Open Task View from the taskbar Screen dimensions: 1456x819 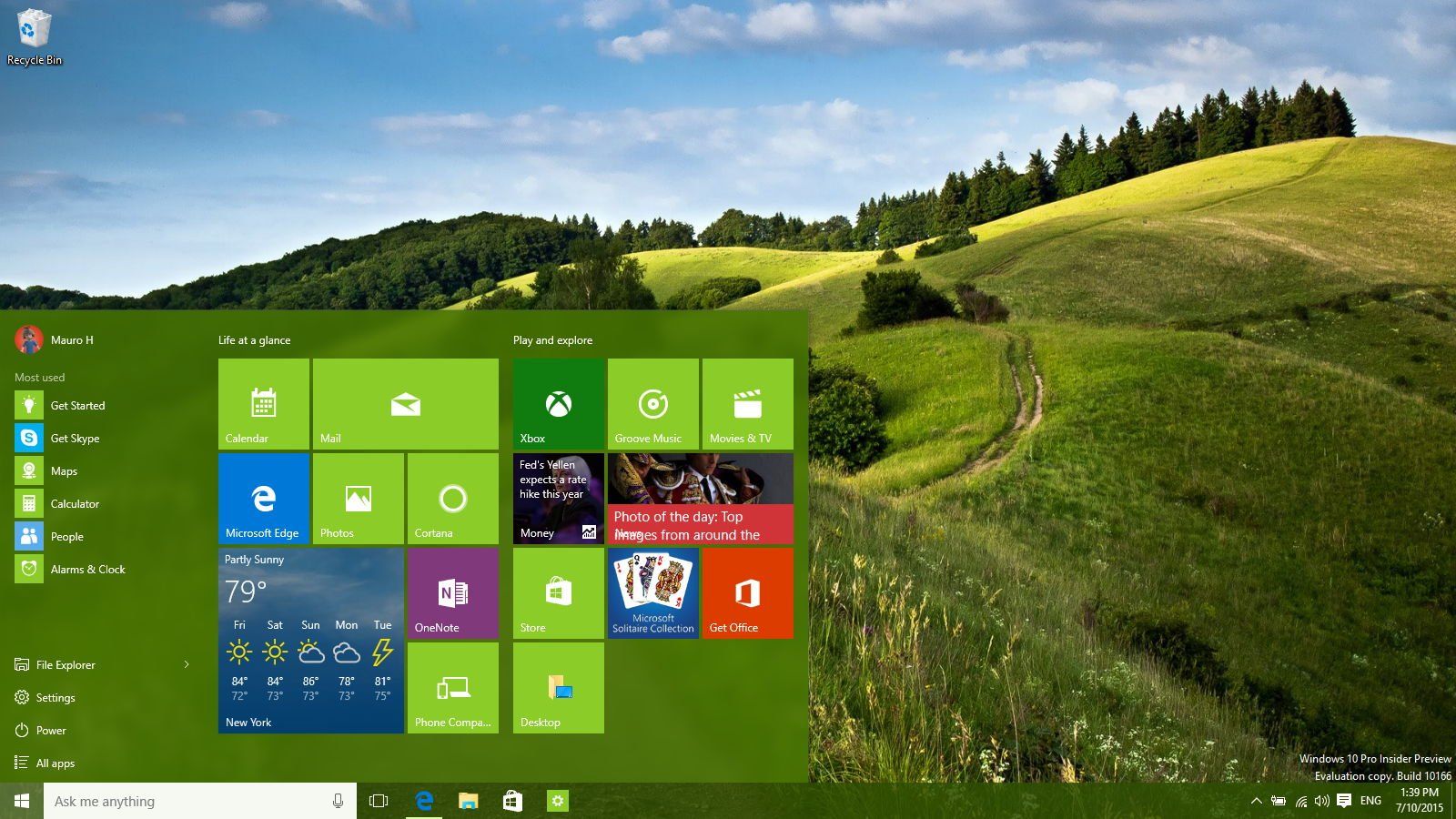point(379,801)
